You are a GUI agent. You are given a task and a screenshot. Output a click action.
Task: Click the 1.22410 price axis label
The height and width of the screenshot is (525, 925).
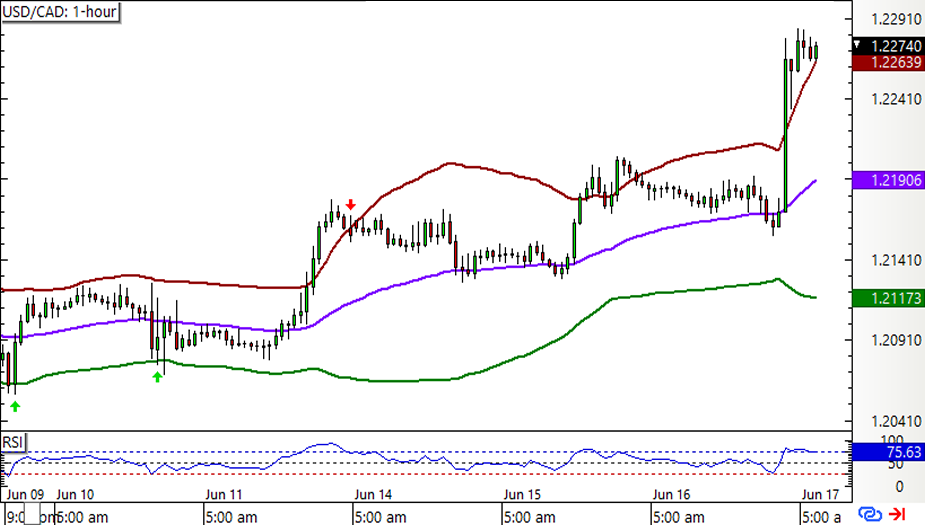tap(896, 99)
